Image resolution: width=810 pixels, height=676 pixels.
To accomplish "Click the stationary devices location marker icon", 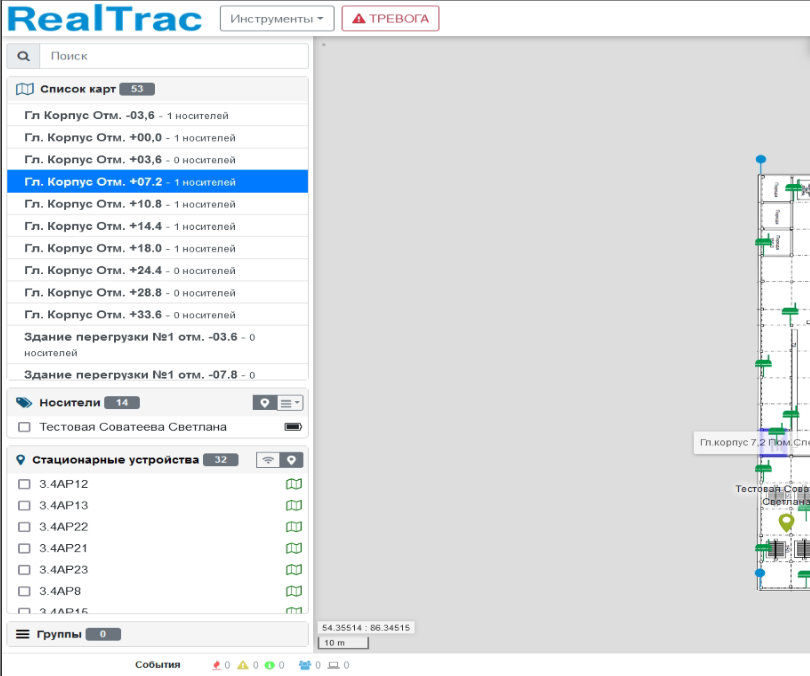I will tap(291, 460).
